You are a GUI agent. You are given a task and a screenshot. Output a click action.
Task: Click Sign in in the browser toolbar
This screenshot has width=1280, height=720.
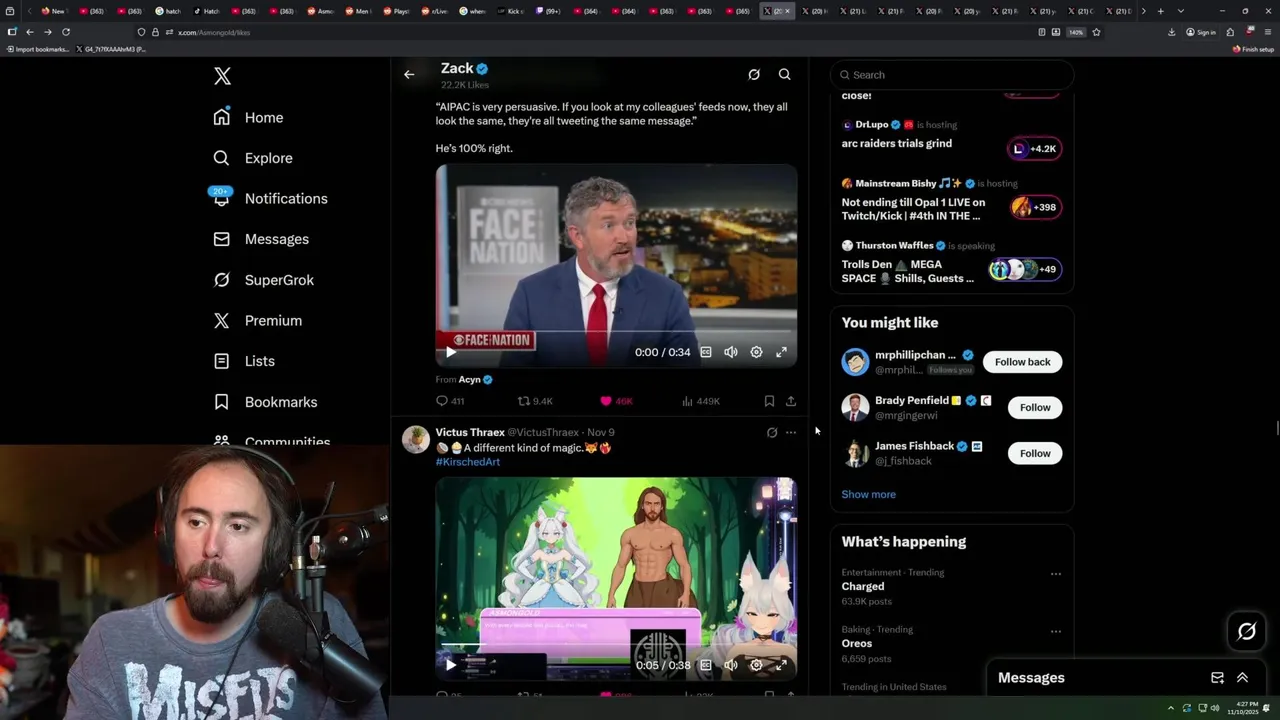pyautogui.click(x=1201, y=32)
